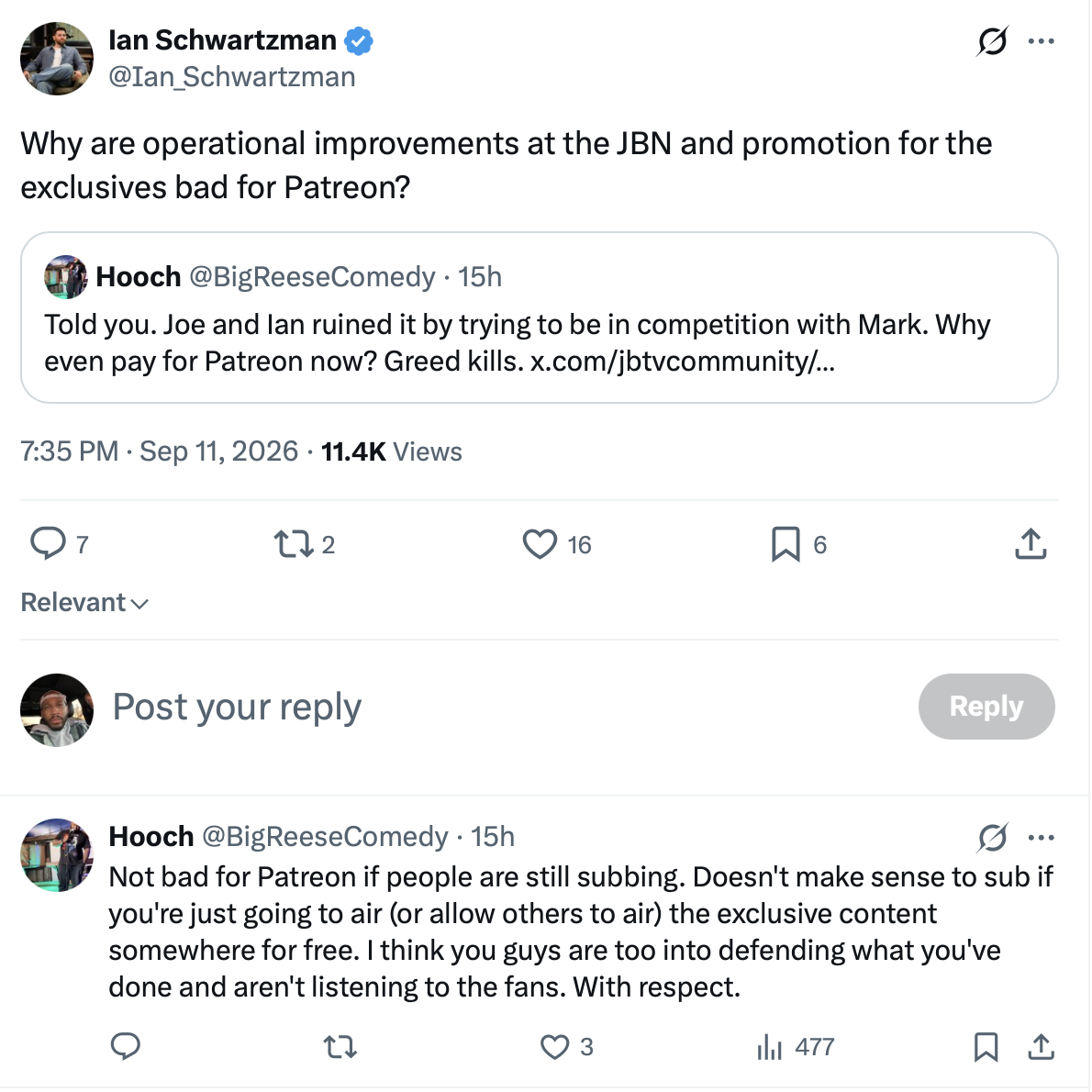Click the Grok icon on Ian's post
The width and height of the screenshot is (1092, 1092).
(992, 41)
